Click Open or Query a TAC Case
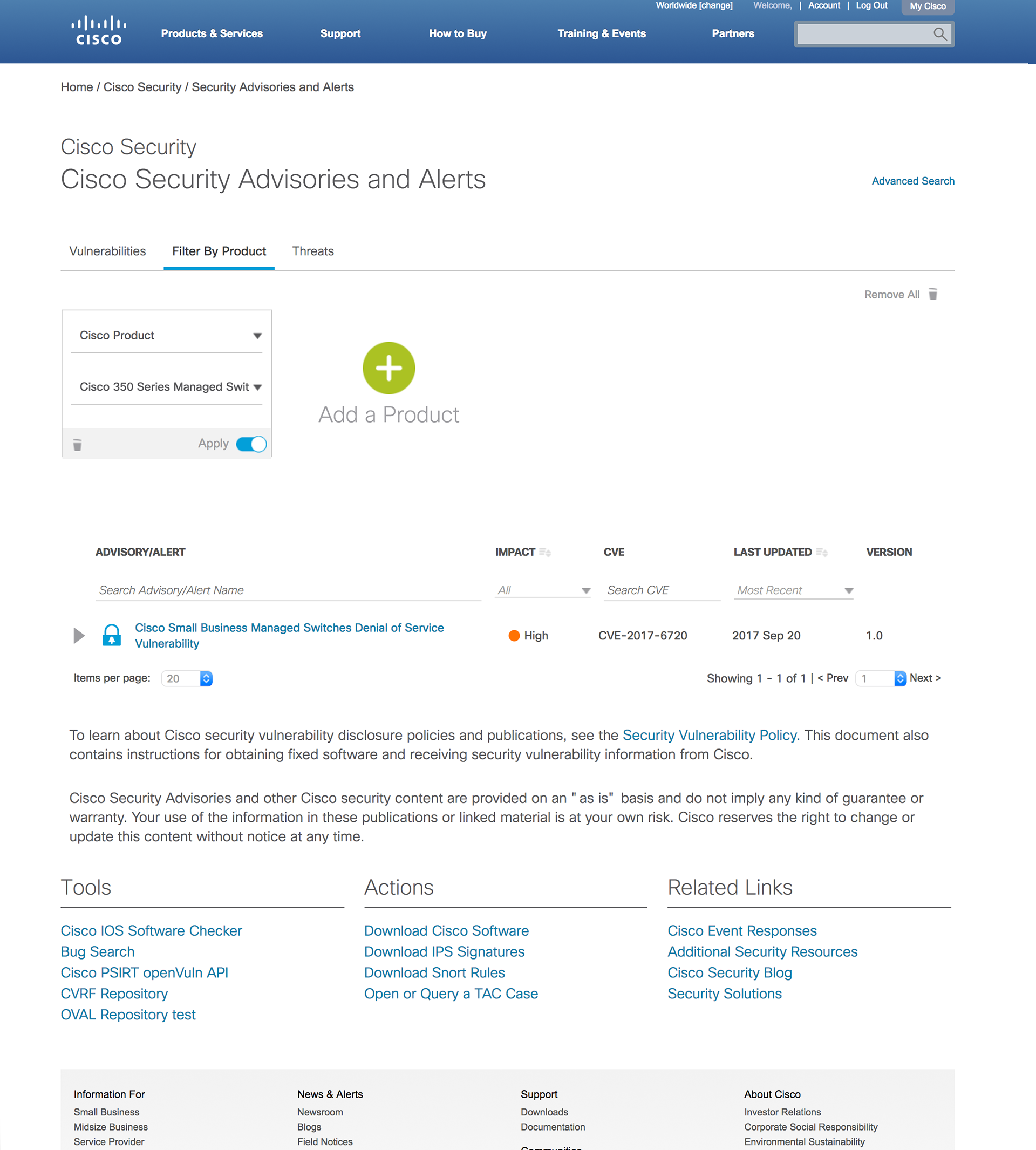Viewport: 1036px width, 1150px height. tap(452, 994)
